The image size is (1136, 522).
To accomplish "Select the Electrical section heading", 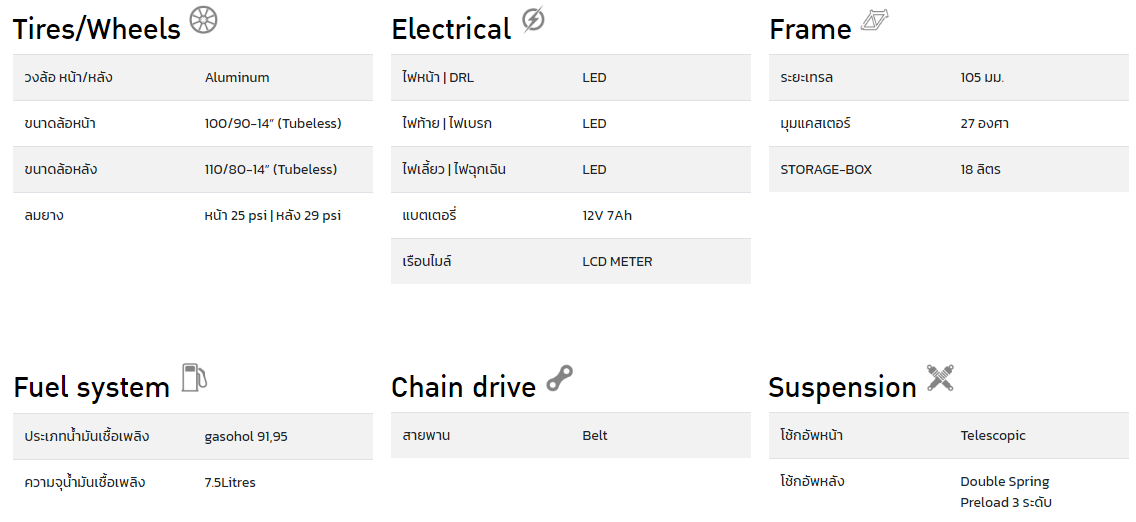I will pyautogui.click(x=451, y=29).
